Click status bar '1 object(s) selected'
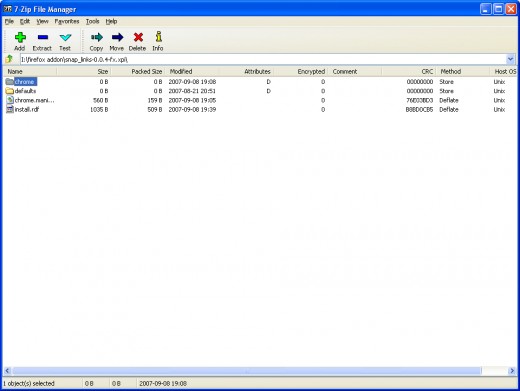This screenshot has width=520, height=391. coord(29,383)
